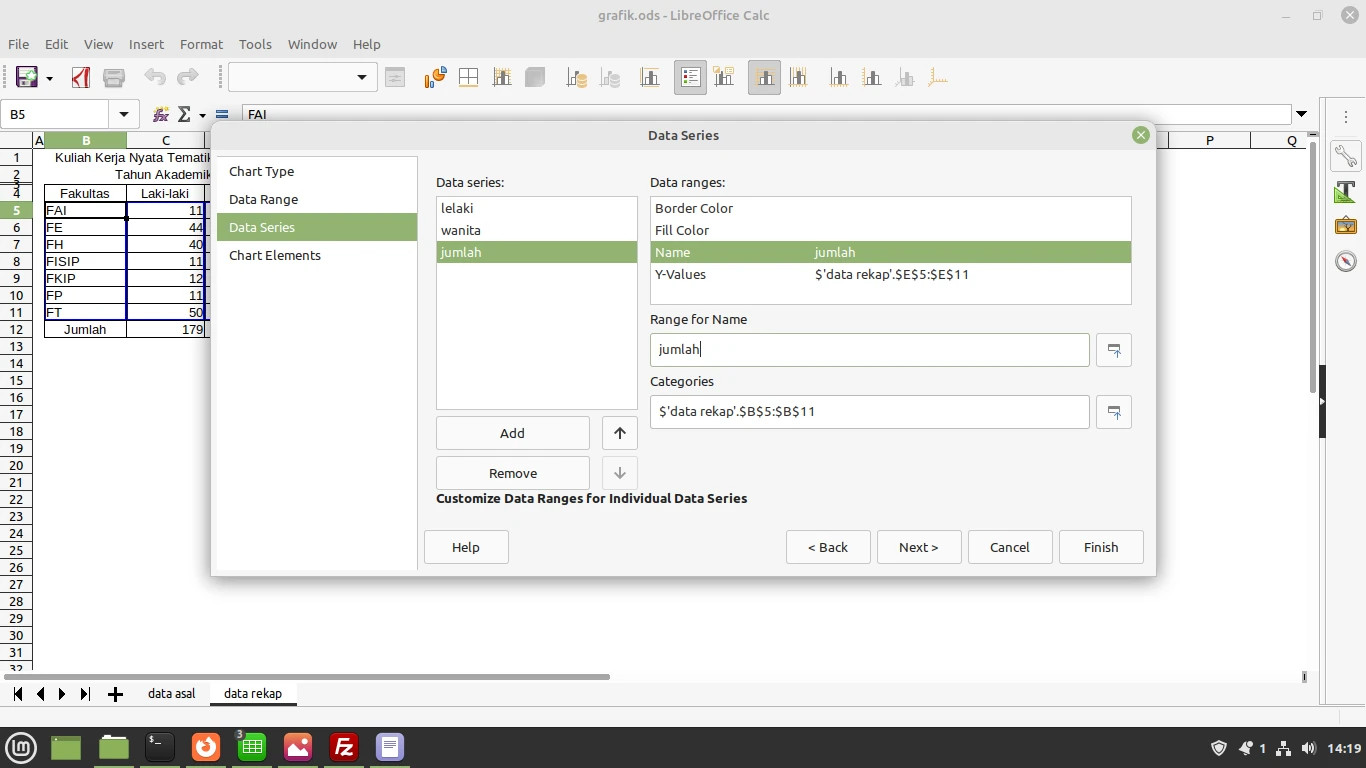Select the wanita data series
Screen dimensions: 1366x768
(537, 230)
